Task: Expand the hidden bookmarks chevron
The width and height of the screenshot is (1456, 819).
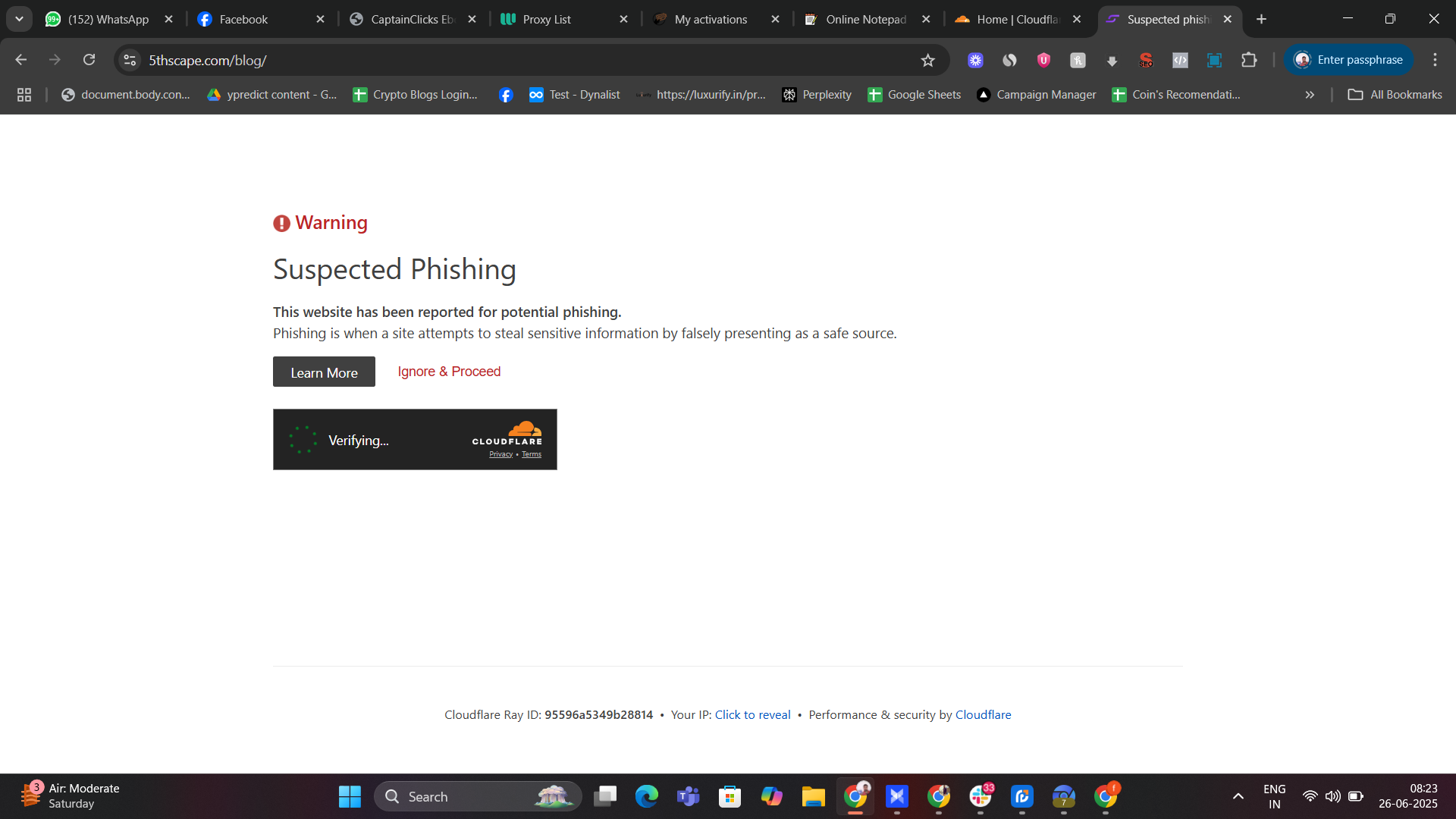Action: pyautogui.click(x=1310, y=95)
